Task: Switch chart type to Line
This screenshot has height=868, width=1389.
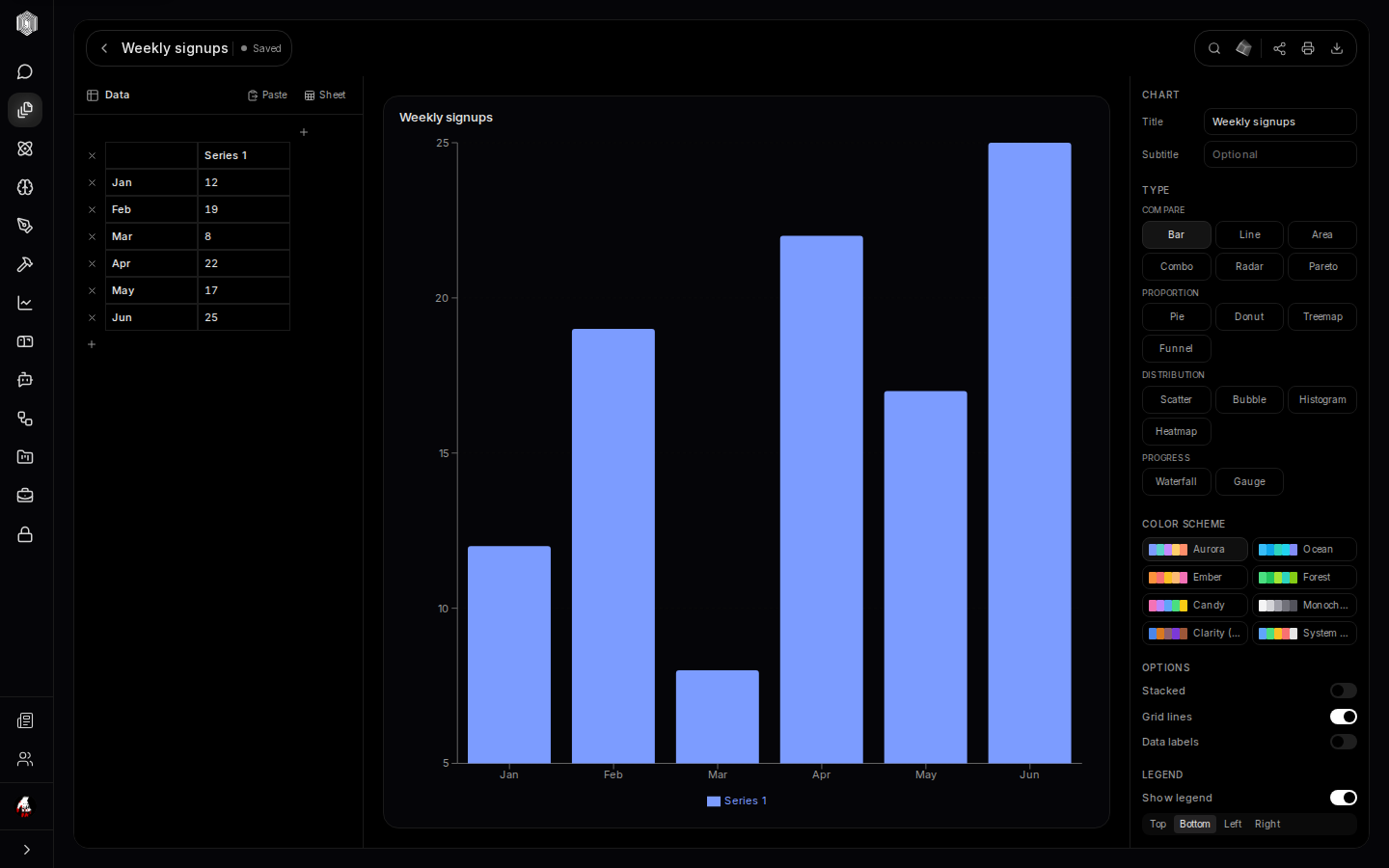Action: pyautogui.click(x=1249, y=234)
